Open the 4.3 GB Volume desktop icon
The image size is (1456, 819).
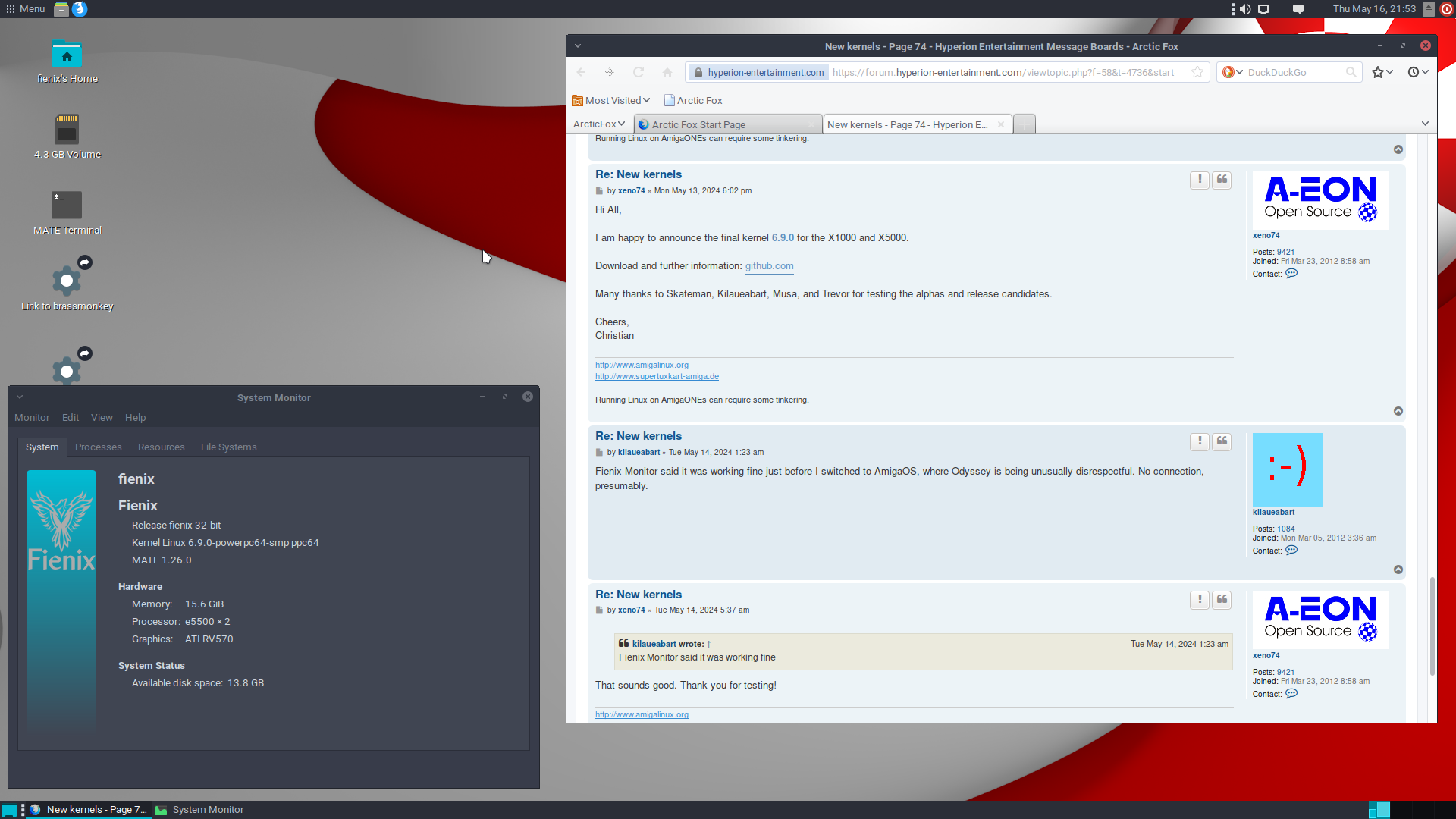67,138
